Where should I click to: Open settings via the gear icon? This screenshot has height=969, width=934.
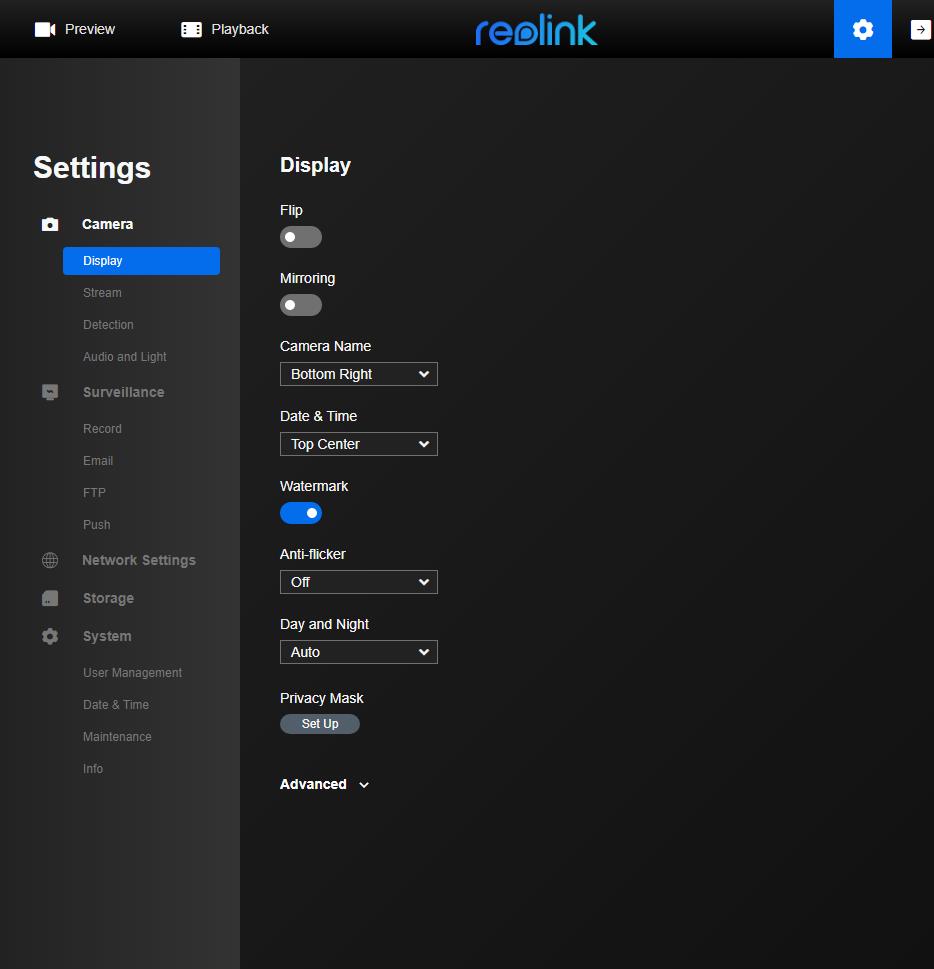pos(863,30)
